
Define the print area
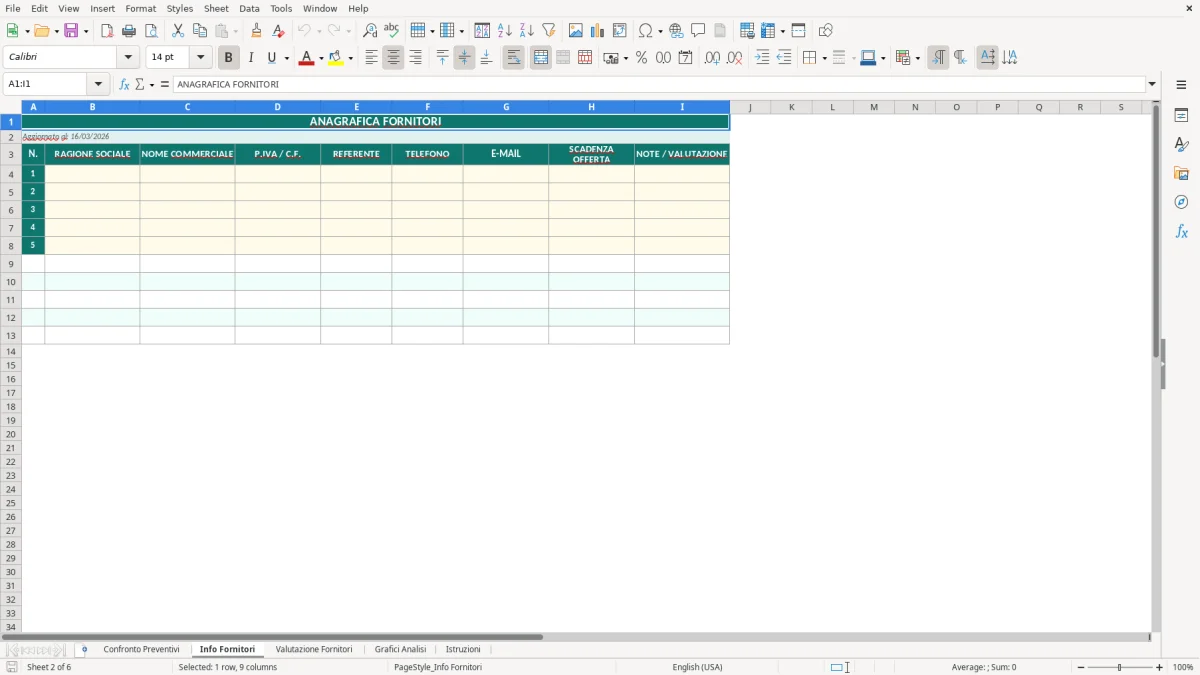pos(747,31)
